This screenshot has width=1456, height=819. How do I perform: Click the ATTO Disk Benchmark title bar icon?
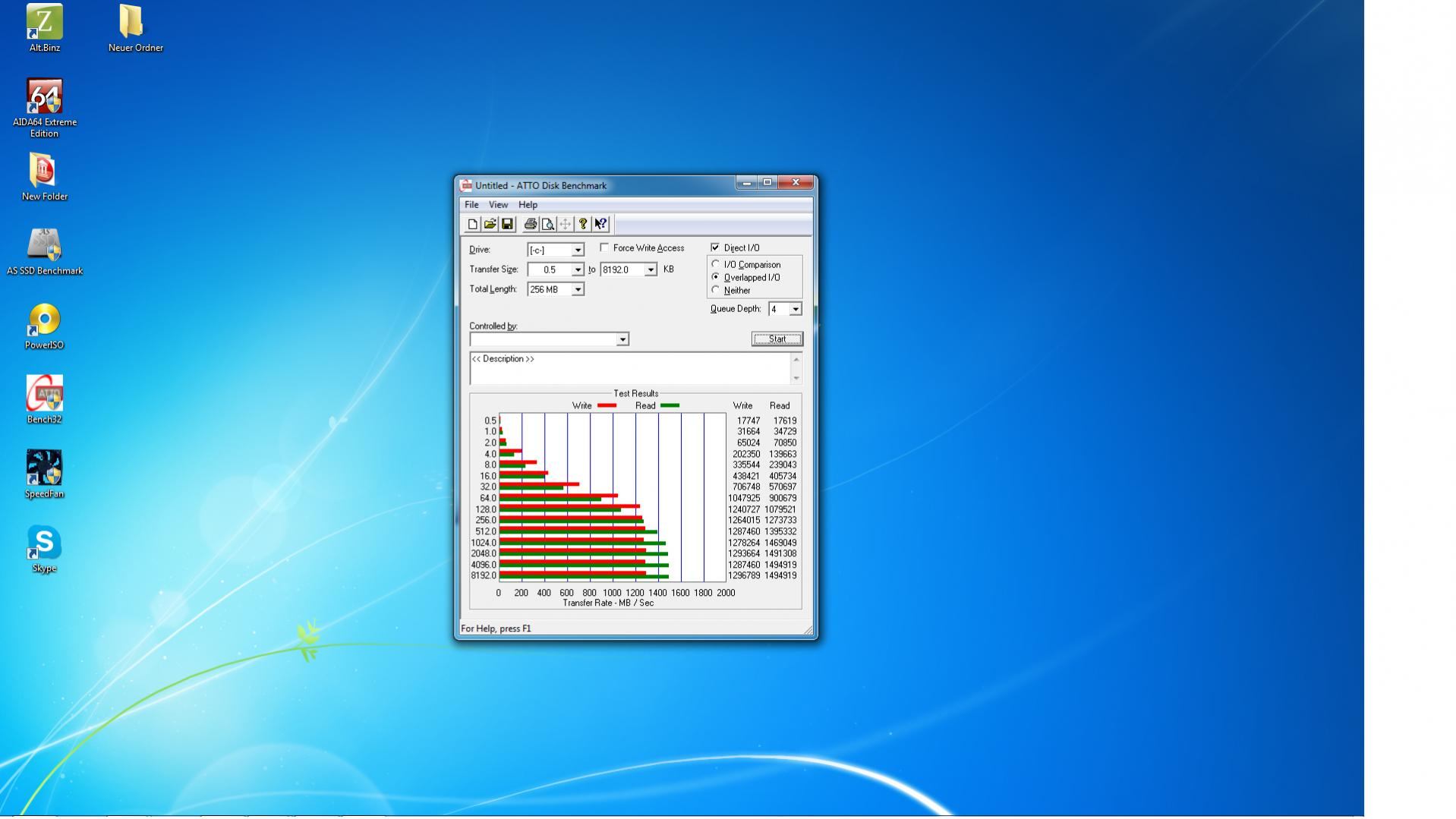coord(466,185)
